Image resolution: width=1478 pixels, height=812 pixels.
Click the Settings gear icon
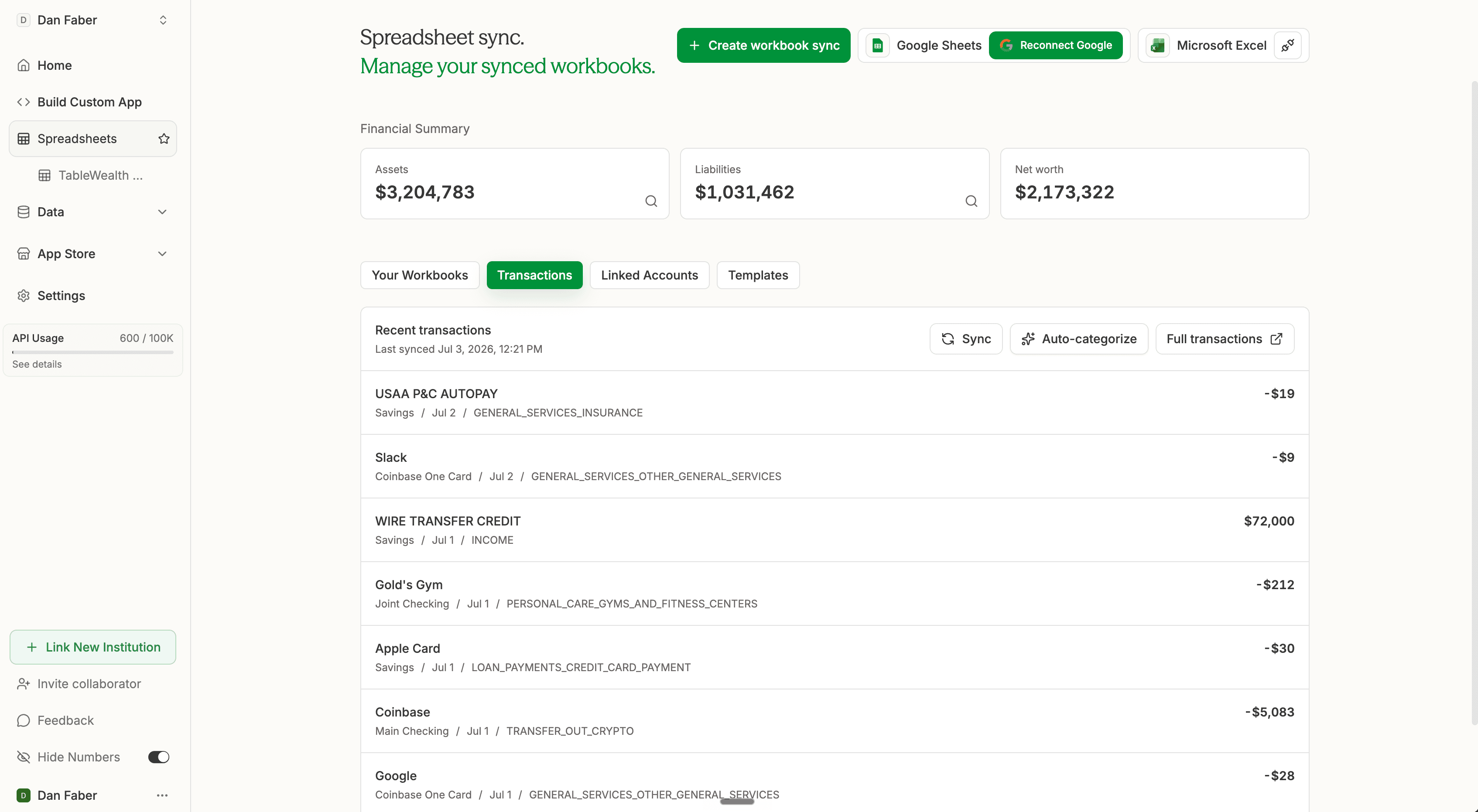coord(24,296)
